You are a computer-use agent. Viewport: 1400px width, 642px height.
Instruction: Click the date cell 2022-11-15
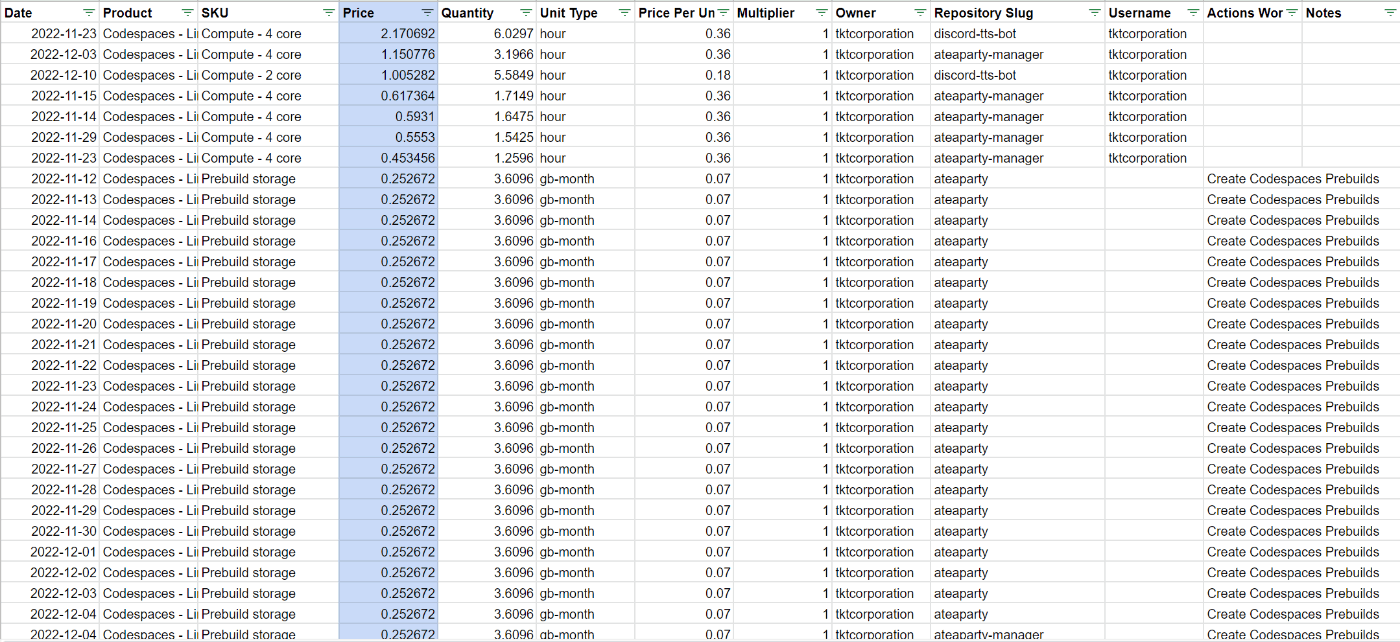pos(50,96)
